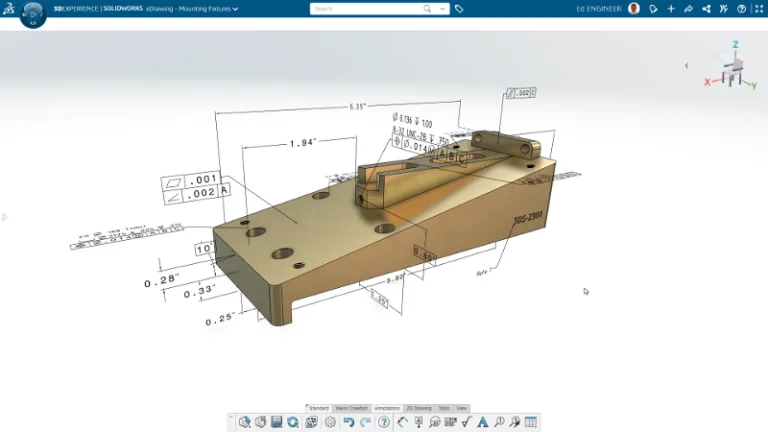Click the Undo arrow icon
768x432 pixels.
coord(348,422)
